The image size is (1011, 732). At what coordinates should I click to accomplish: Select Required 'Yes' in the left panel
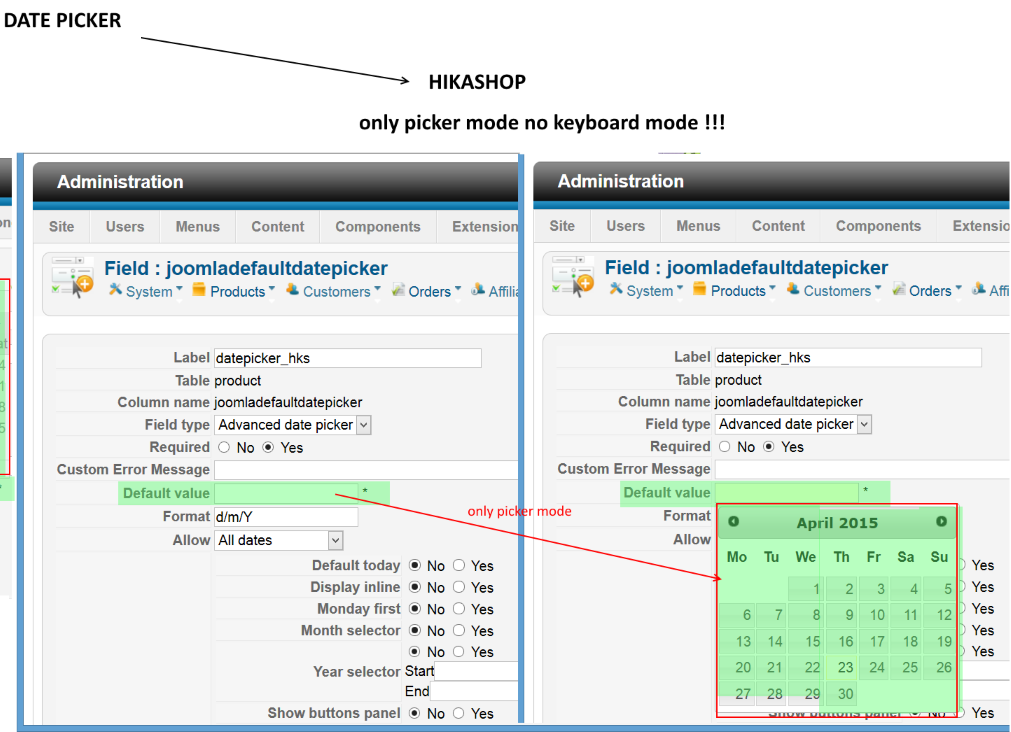pyautogui.click(x=268, y=447)
